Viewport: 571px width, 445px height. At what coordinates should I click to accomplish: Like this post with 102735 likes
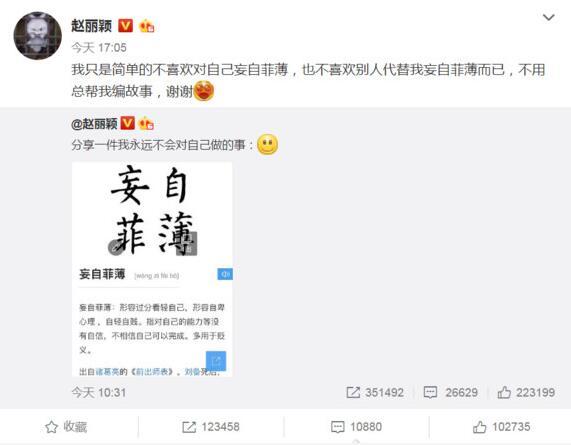[501, 427]
